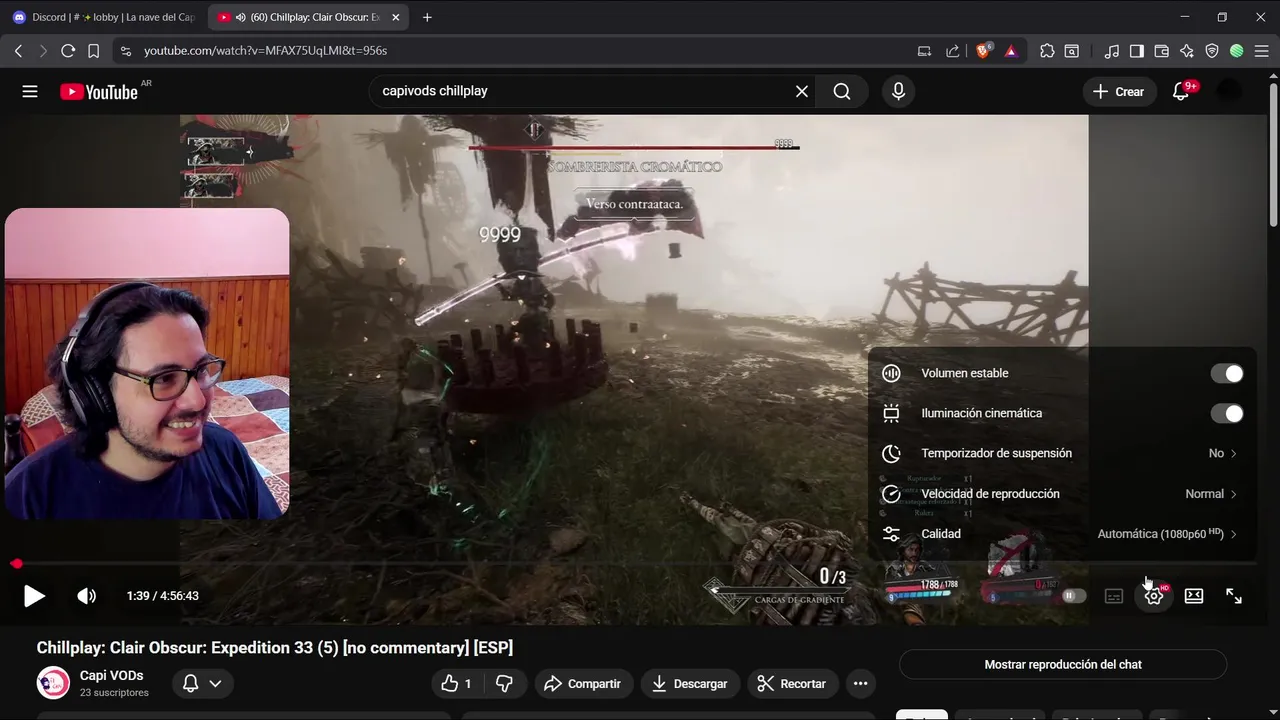The width and height of the screenshot is (1280, 720).
Task: Install app icon in address bar
Action: point(924,50)
